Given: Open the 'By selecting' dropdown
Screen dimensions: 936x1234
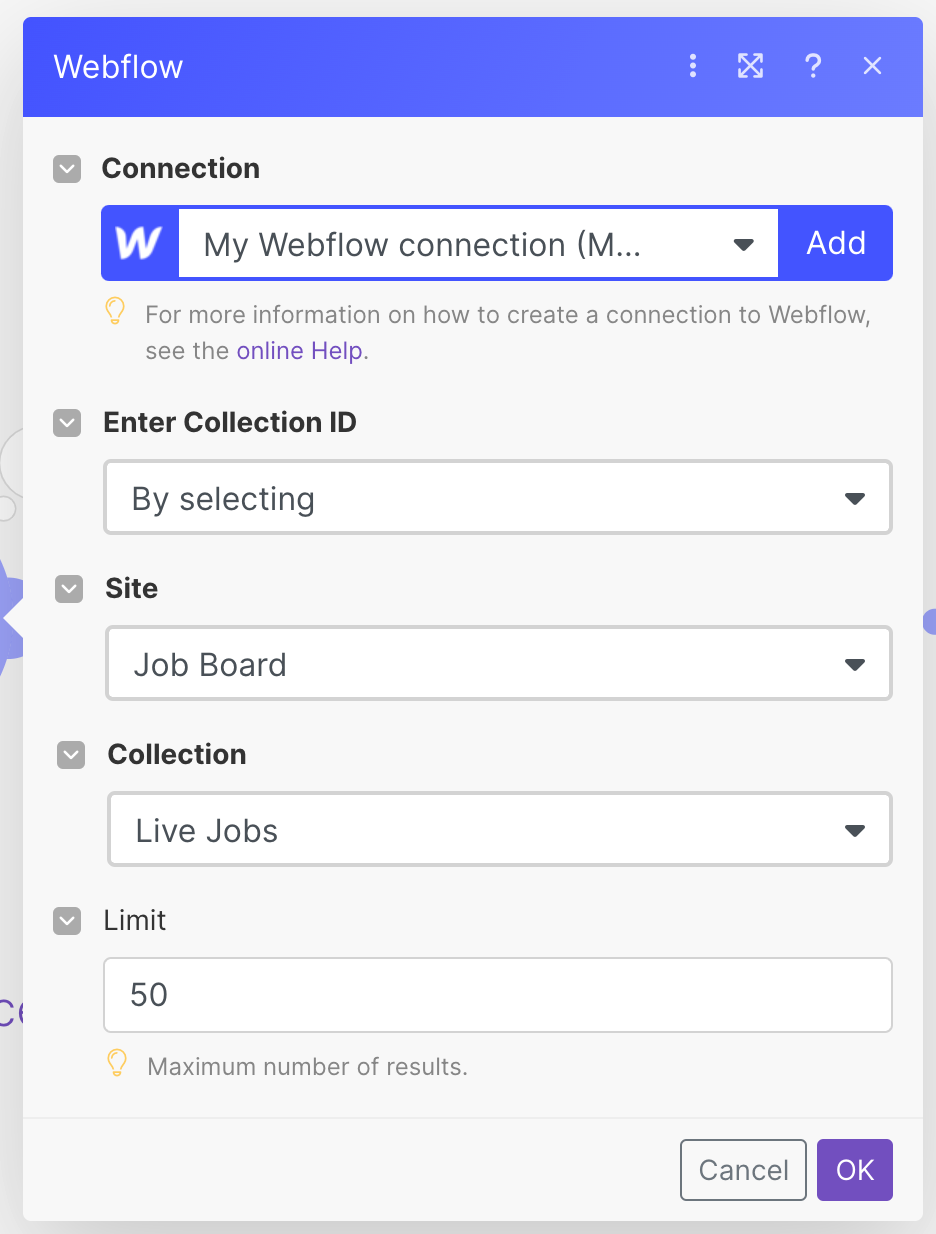Looking at the screenshot, I should (x=497, y=498).
